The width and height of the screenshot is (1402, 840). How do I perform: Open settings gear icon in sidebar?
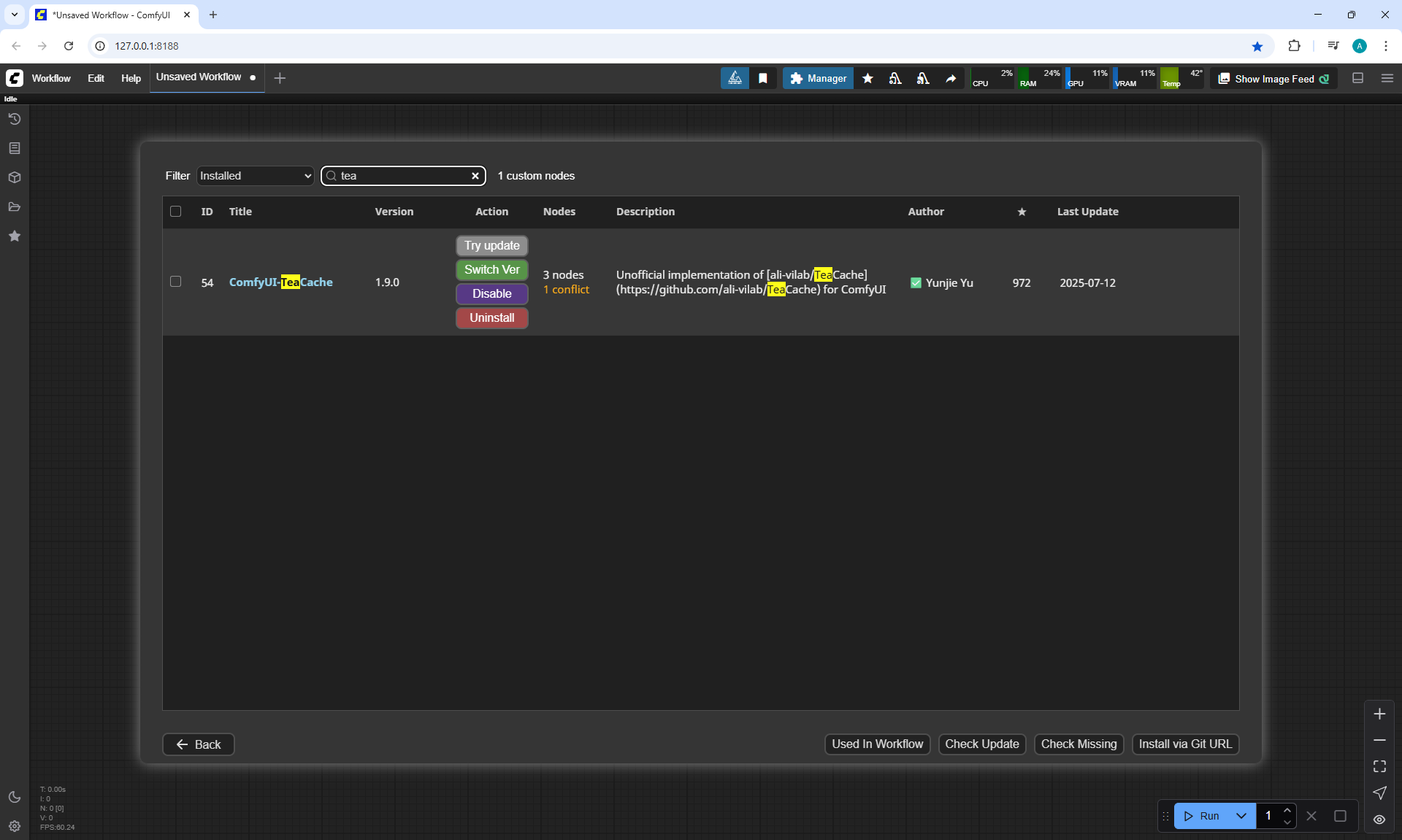(14, 826)
